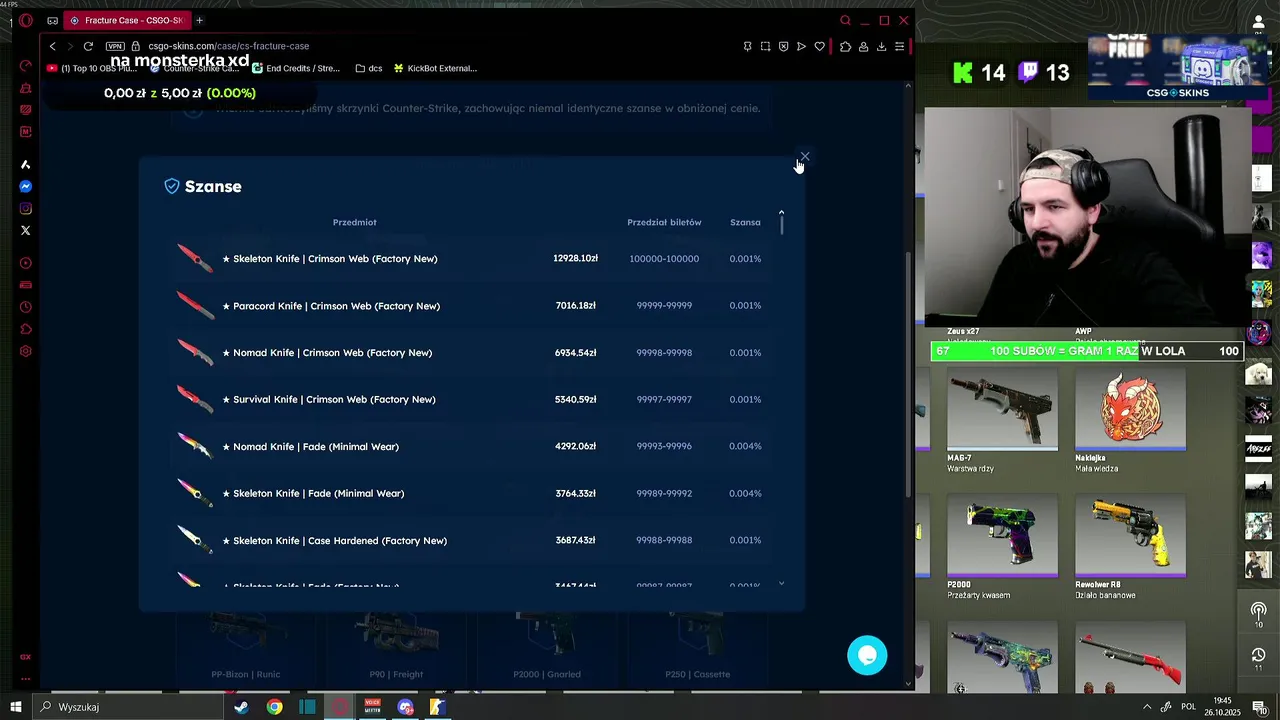Open profile account icon in toolbar
This screenshot has width=1280, height=720.
tap(863, 46)
